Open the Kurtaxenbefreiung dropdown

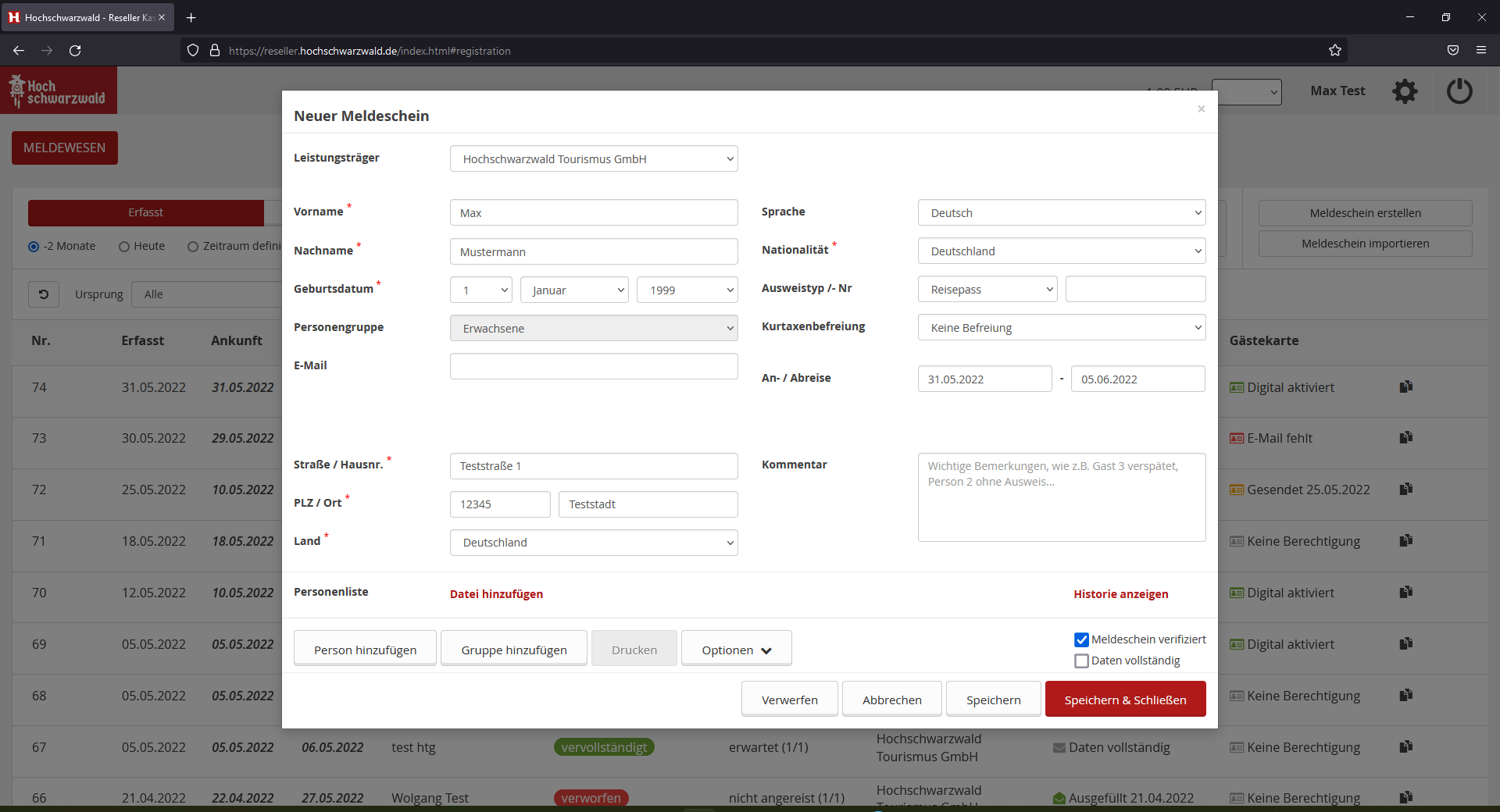(1061, 328)
